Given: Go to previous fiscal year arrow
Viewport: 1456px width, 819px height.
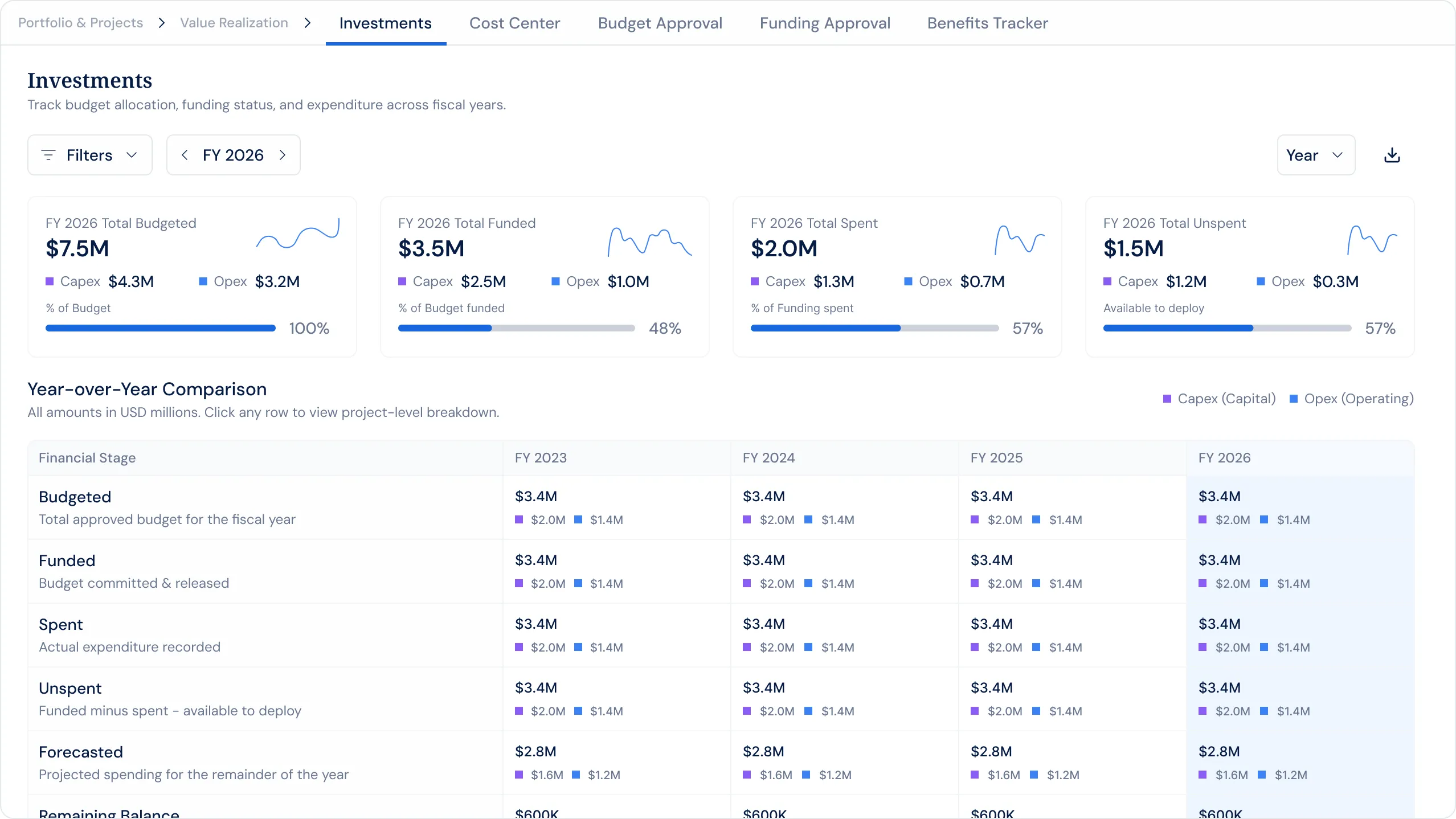Looking at the screenshot, I should pos(185,155).
